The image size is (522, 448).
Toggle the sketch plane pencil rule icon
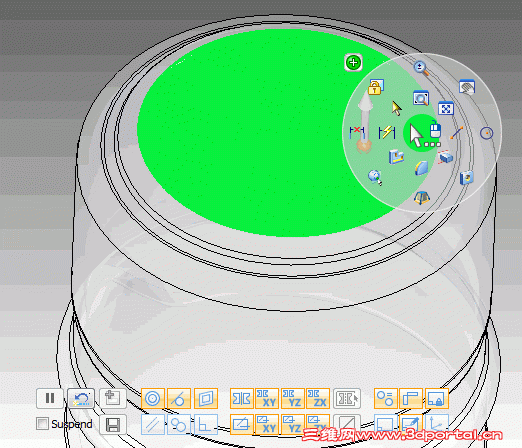[411, 425]
